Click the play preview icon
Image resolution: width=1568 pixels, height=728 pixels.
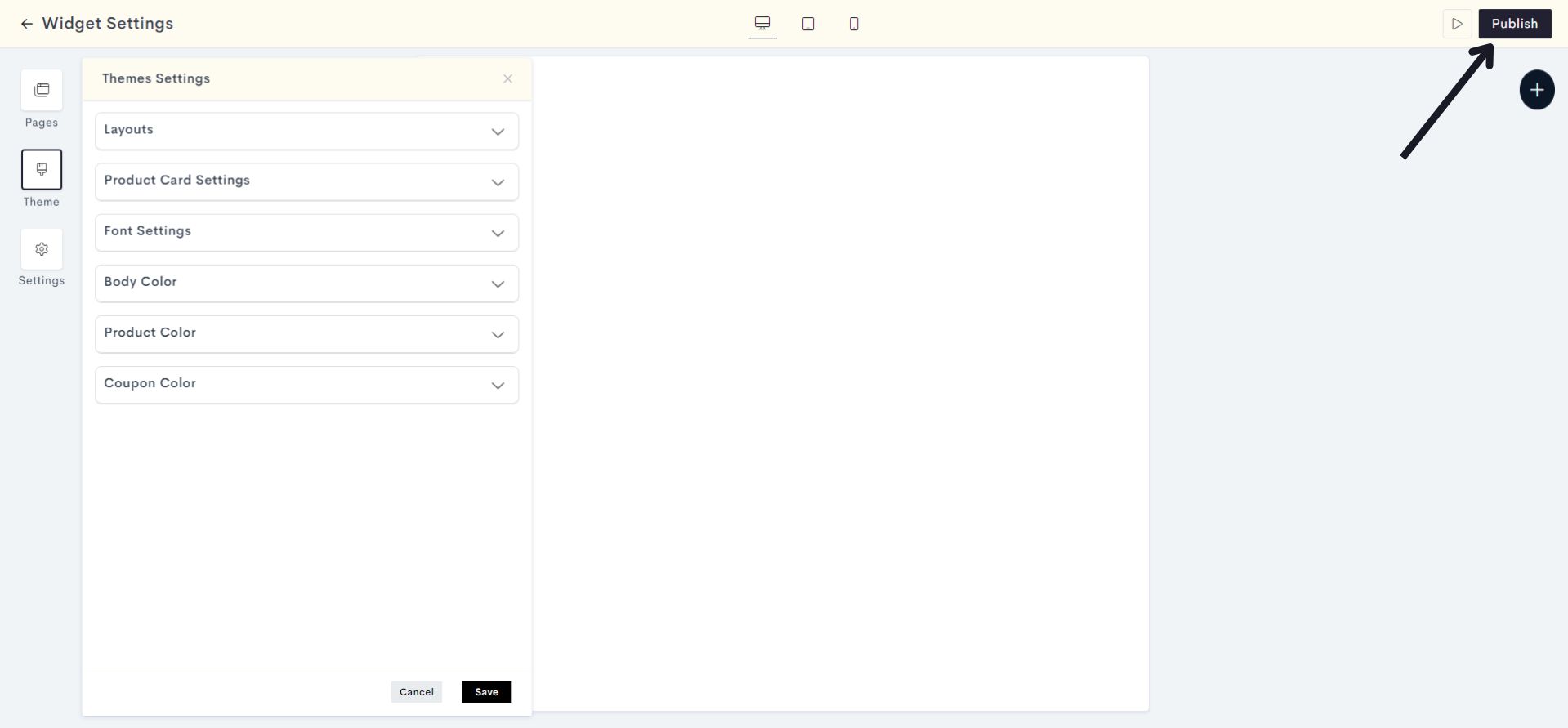[1457, 24]
